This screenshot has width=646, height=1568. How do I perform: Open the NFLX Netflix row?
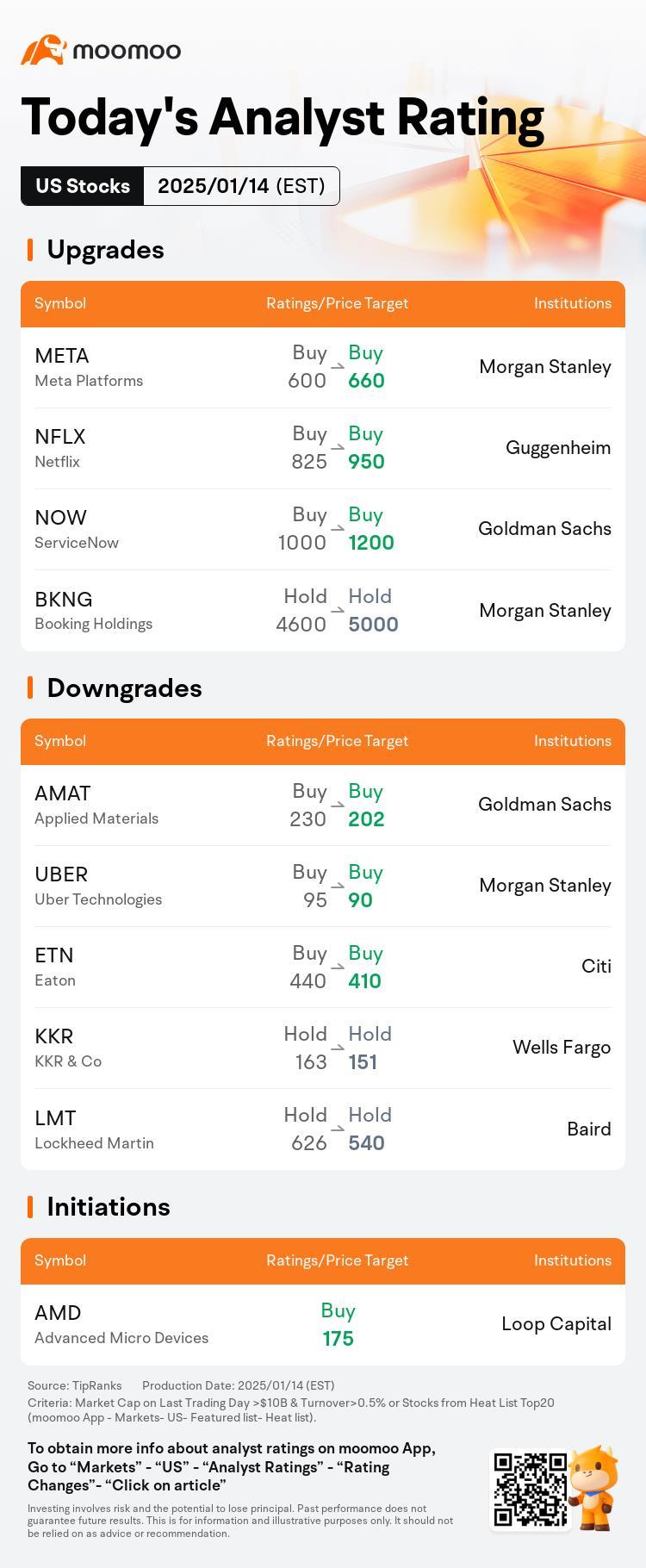323,448
